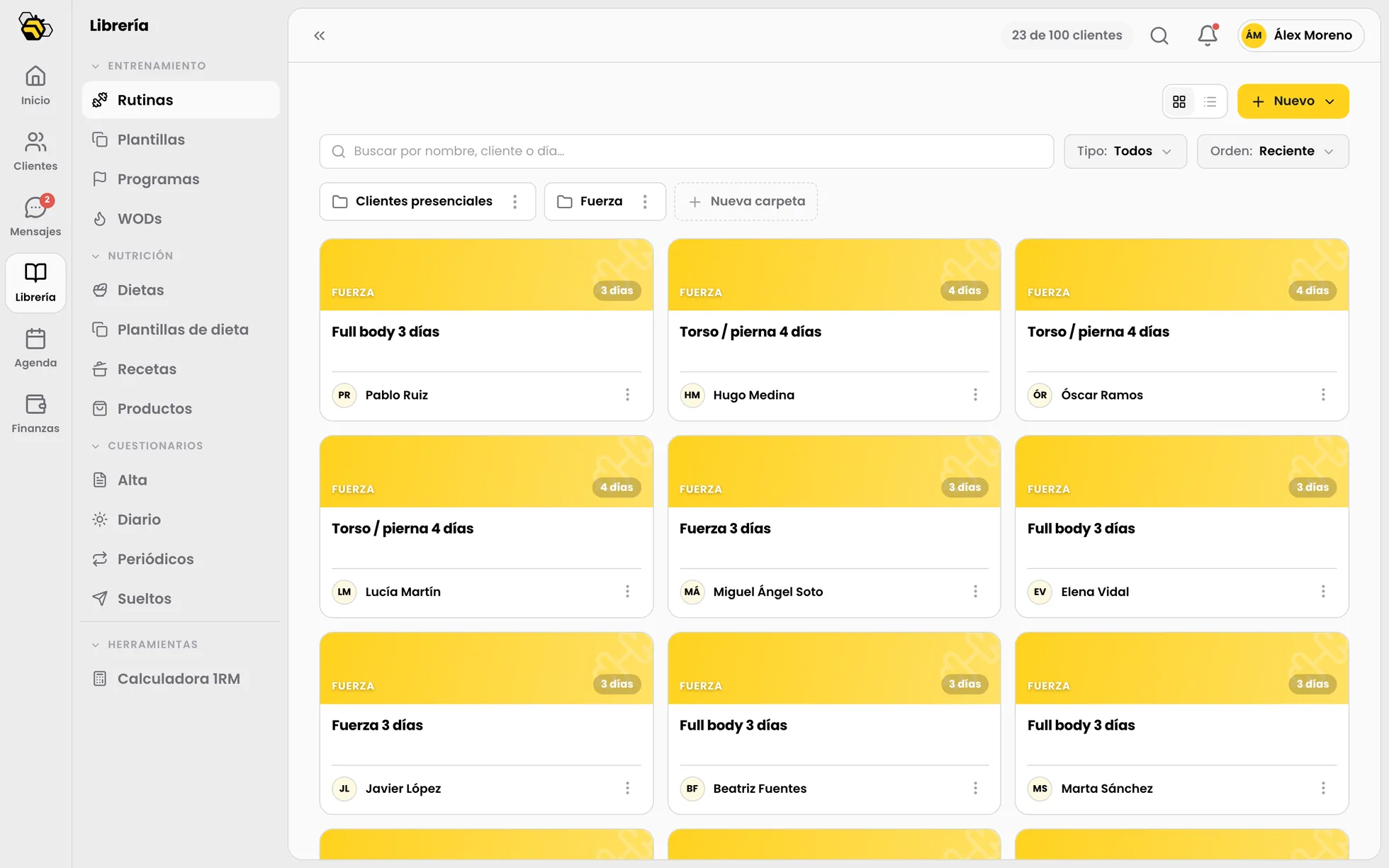The image size is (1389, 868).
Task: Open options for Fuerza folder
Action: point(645,202)
